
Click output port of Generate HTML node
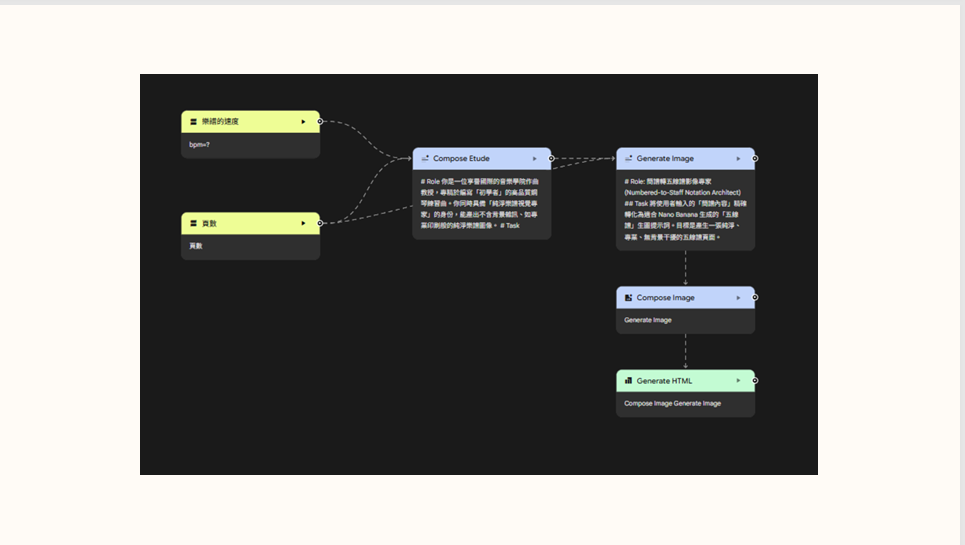pyautogui.click(x=755, y=381)
